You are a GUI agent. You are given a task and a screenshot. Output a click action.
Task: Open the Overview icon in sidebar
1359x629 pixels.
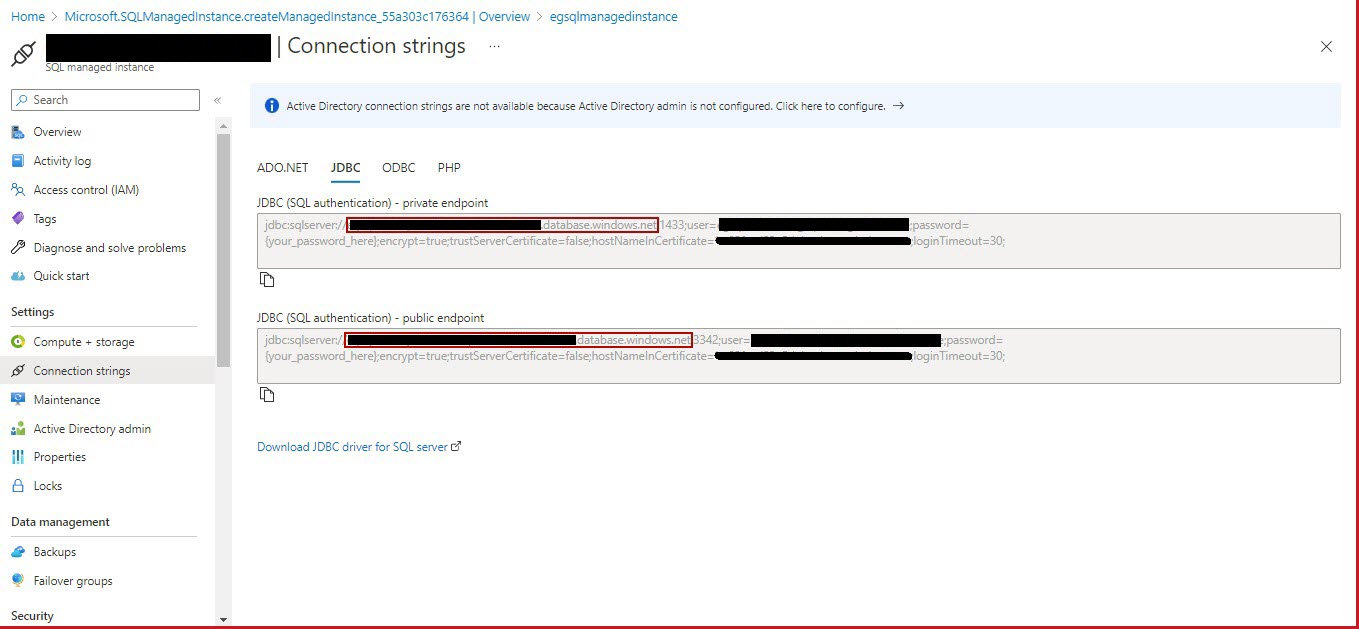[17, 132]
